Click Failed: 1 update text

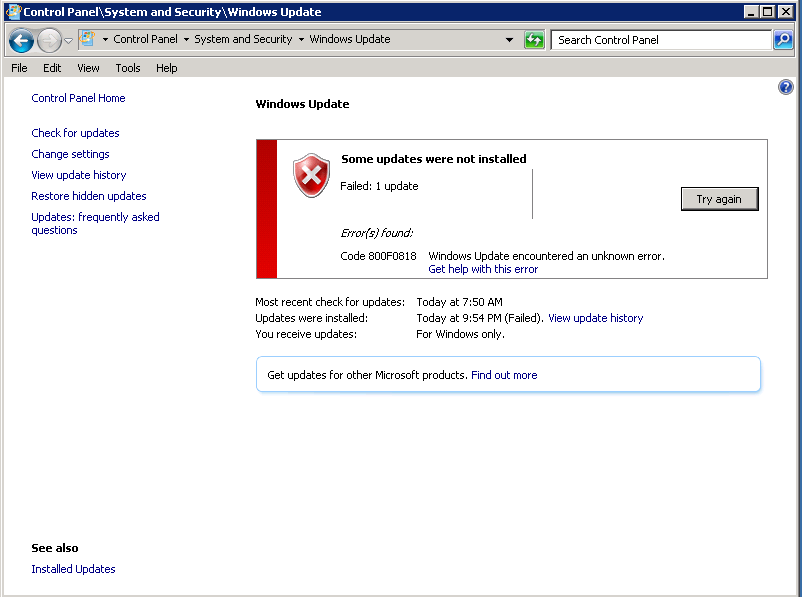coord(379,186)
